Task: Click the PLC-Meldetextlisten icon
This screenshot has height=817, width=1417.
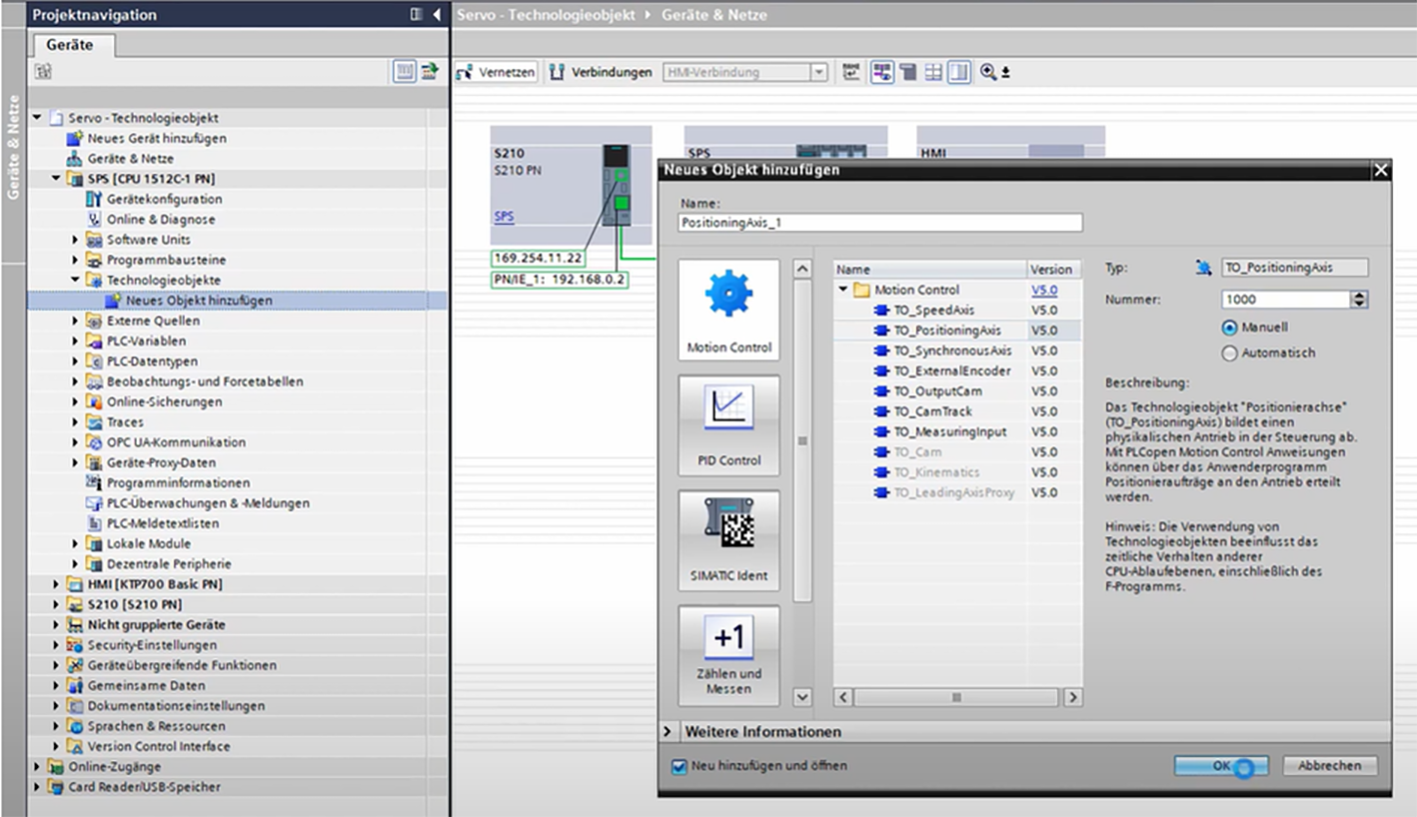Action: (95, 523)
